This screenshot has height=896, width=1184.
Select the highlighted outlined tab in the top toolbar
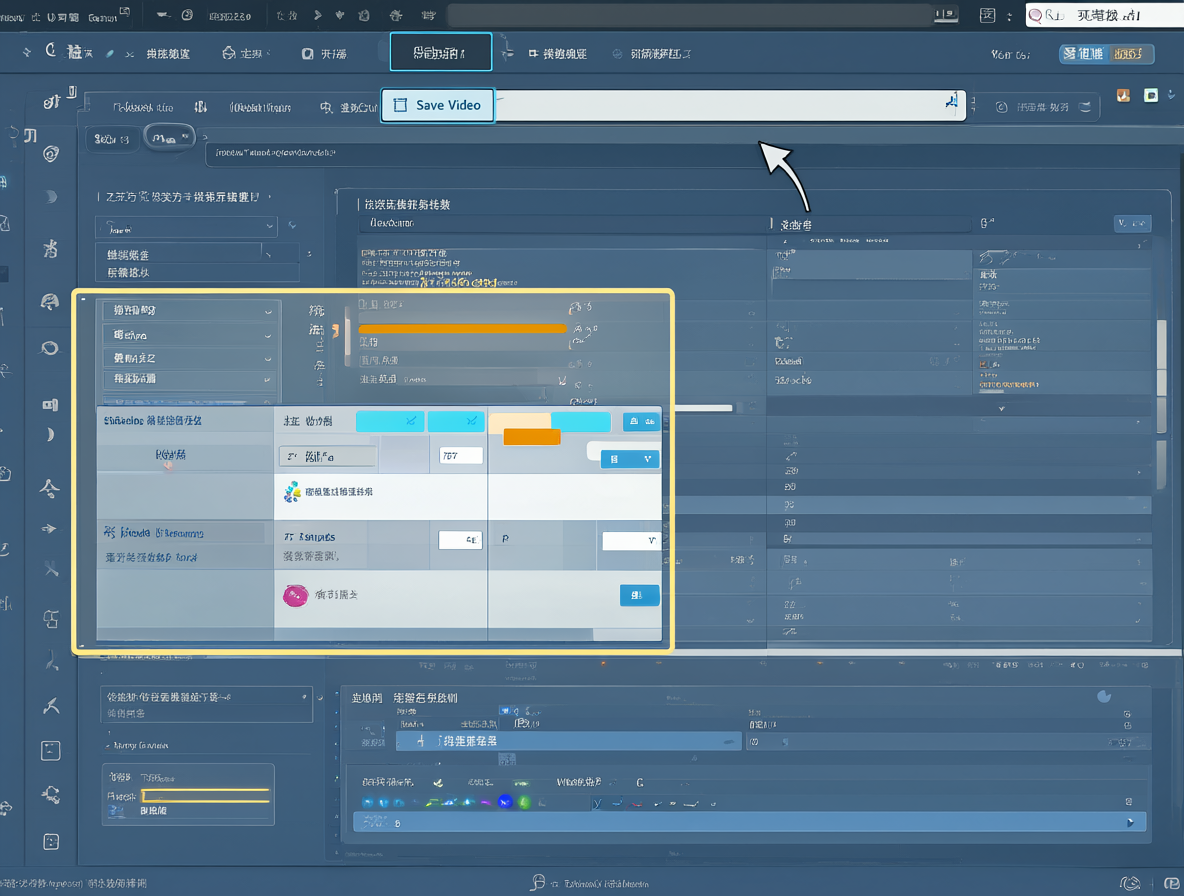tap(441, 52)
